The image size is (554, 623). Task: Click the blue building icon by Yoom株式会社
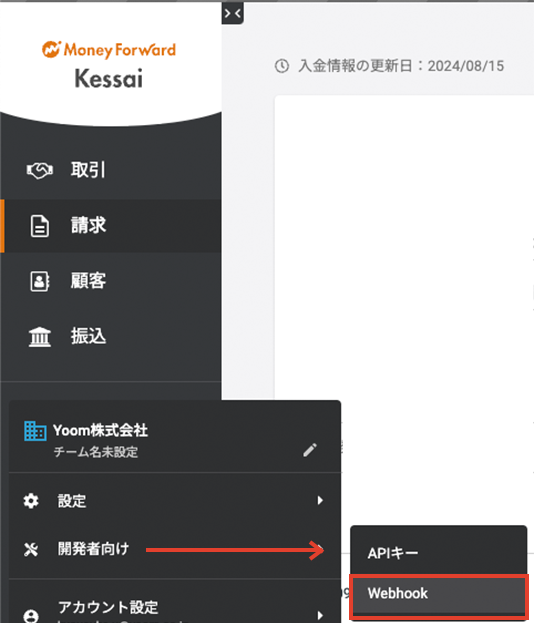coord(35,431)
